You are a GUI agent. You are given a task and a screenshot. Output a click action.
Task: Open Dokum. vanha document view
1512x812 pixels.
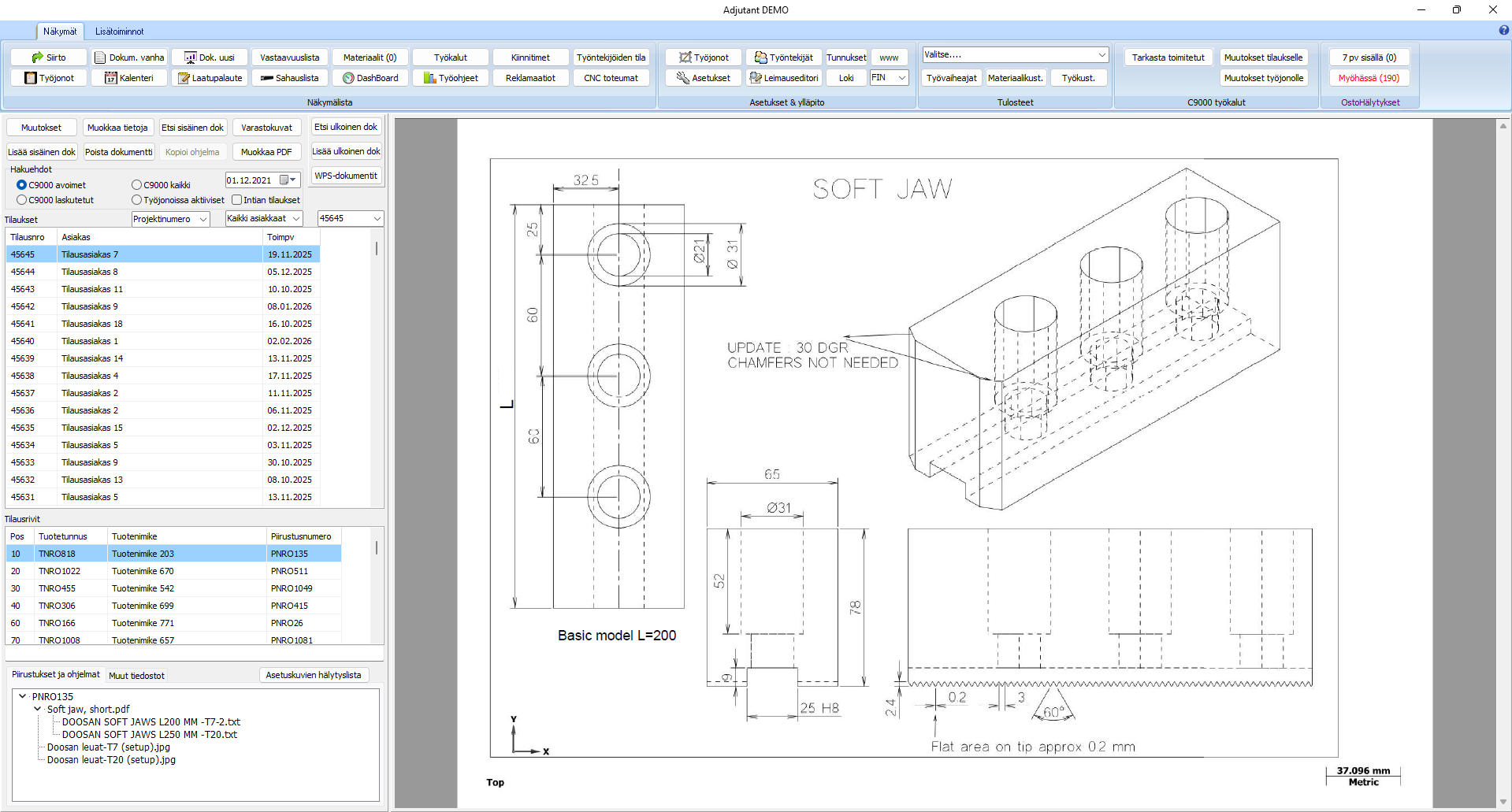click(x=129, y=57)
